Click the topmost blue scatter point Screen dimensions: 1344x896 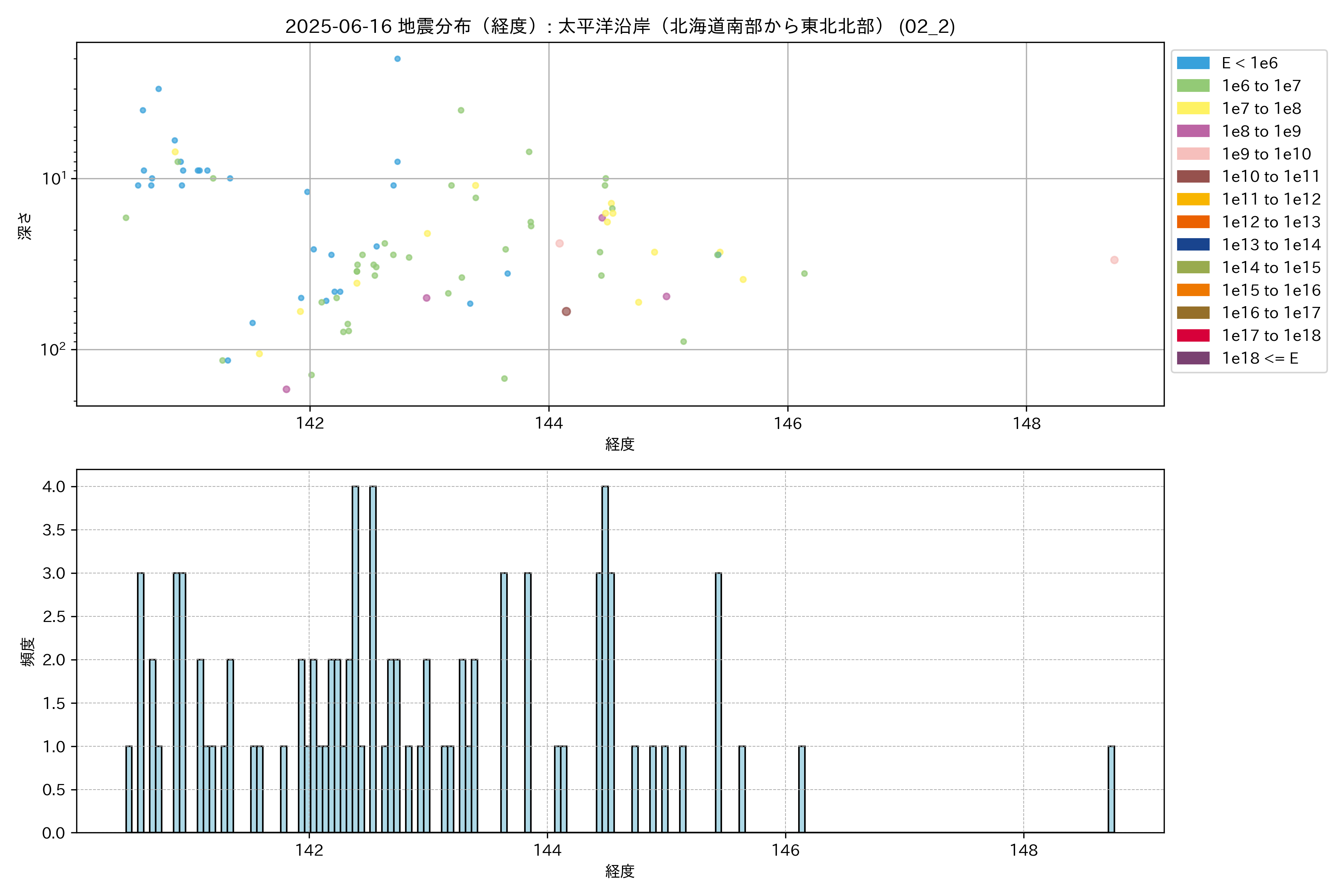pyautogui.click(x=398, y=59)
